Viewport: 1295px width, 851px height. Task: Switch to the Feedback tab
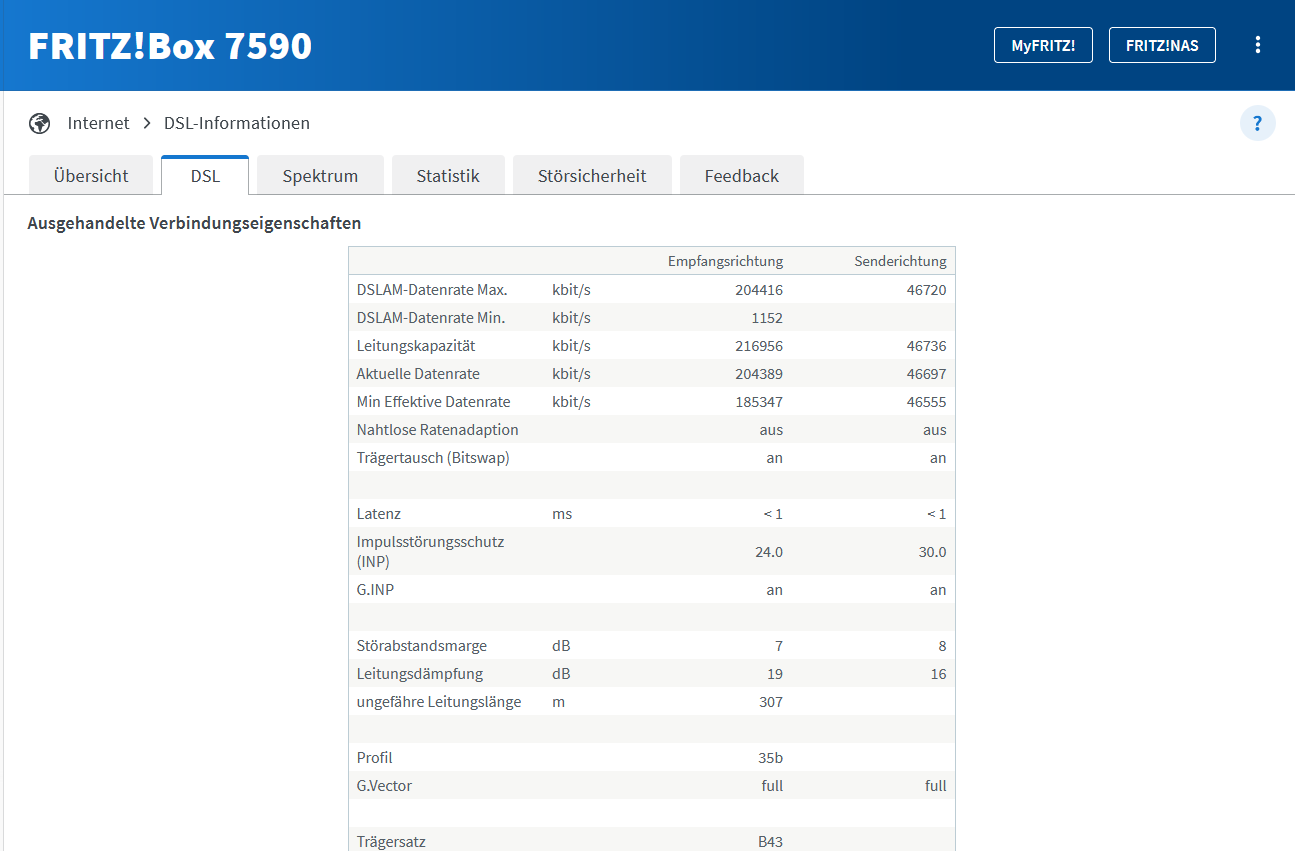coord(741,175)
